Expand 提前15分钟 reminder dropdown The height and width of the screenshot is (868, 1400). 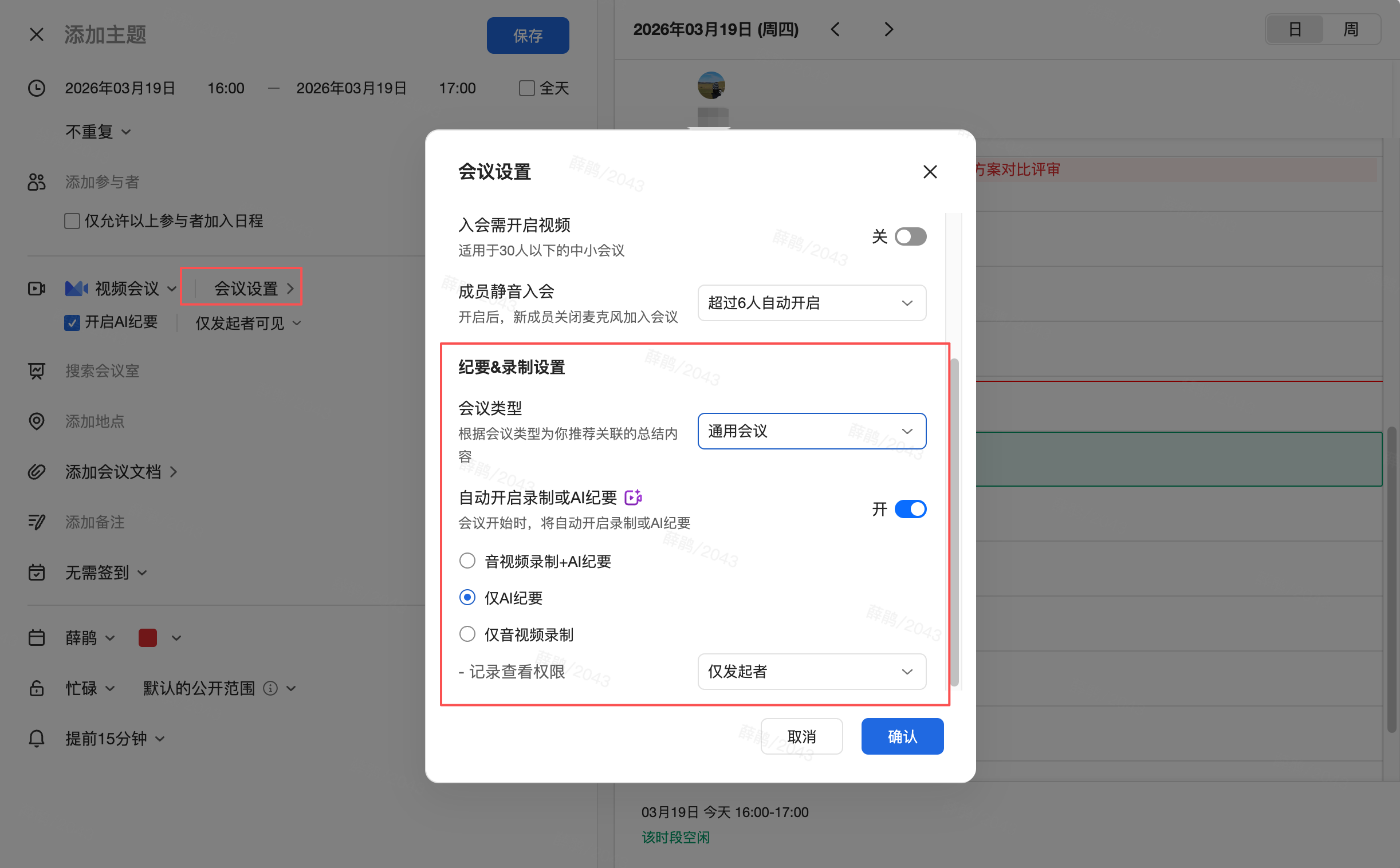[x=115, y=738]
